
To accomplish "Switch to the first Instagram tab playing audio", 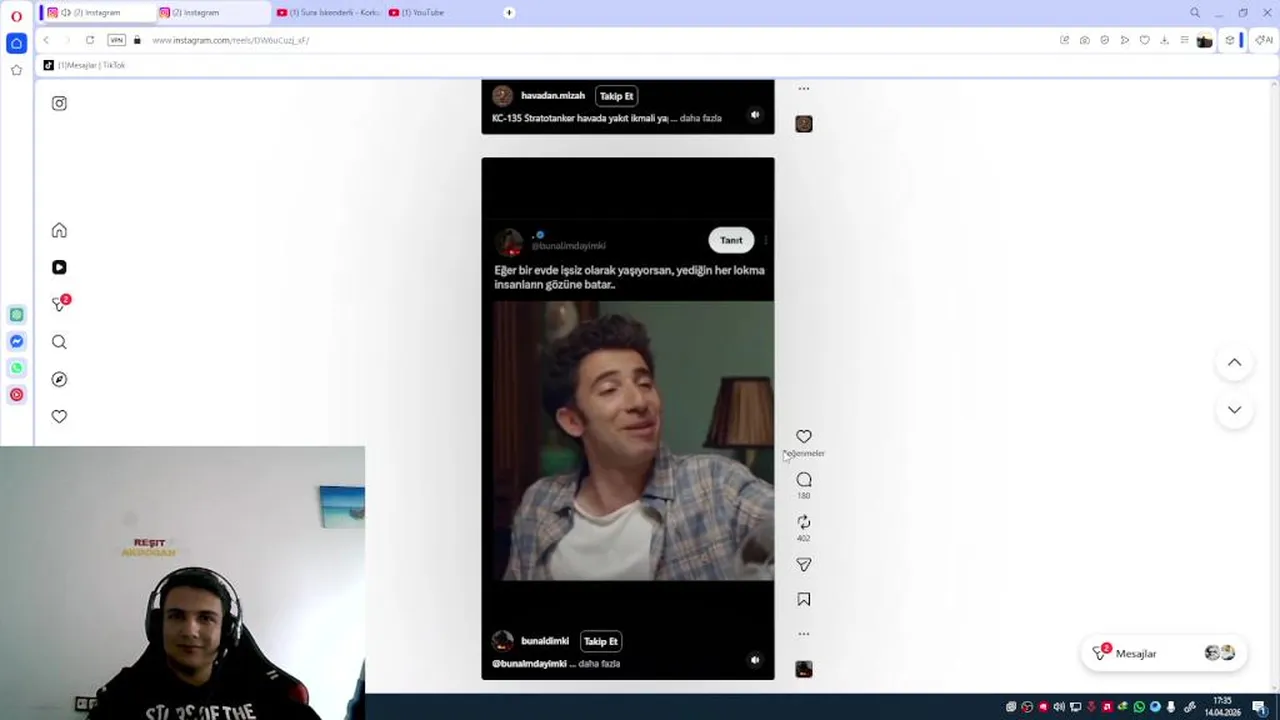I will pyautogui.click(x=97, y=12).
